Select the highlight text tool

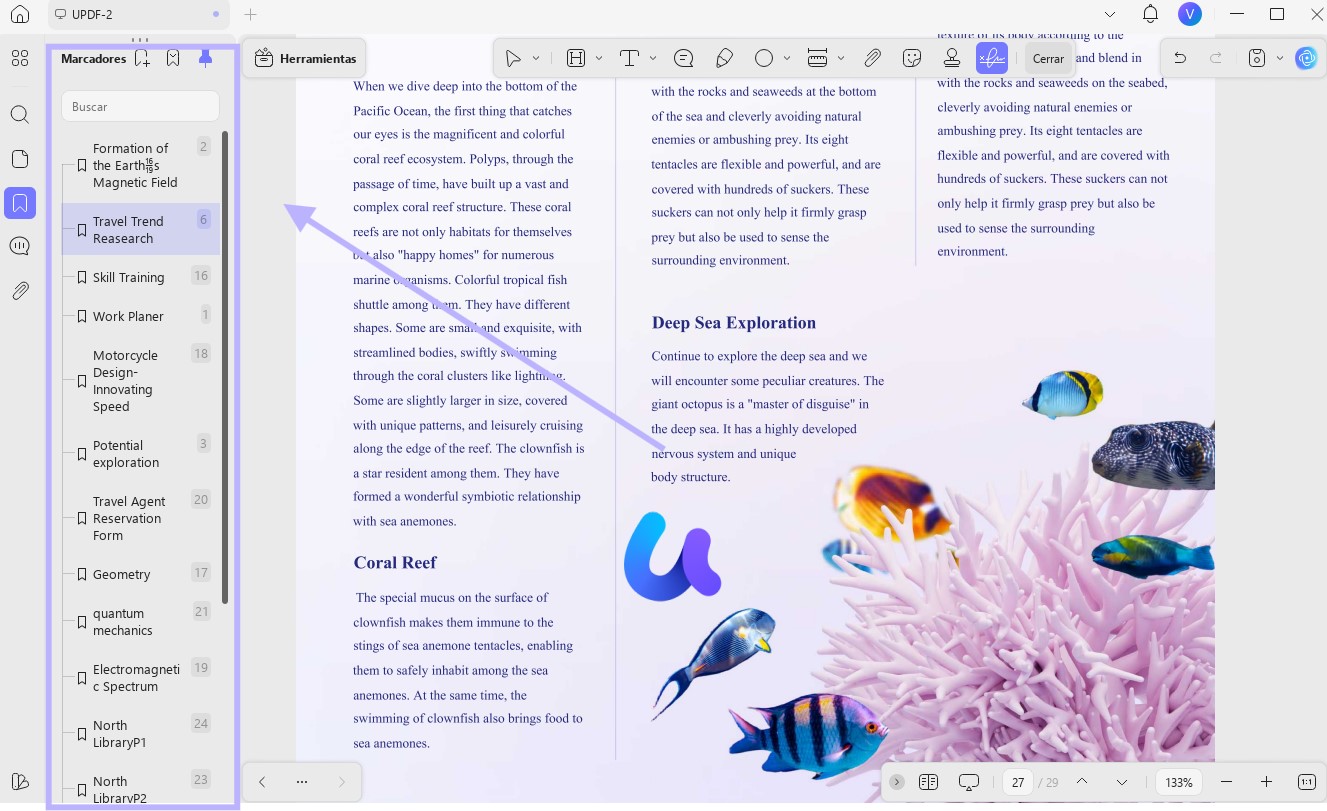point(576,59)
